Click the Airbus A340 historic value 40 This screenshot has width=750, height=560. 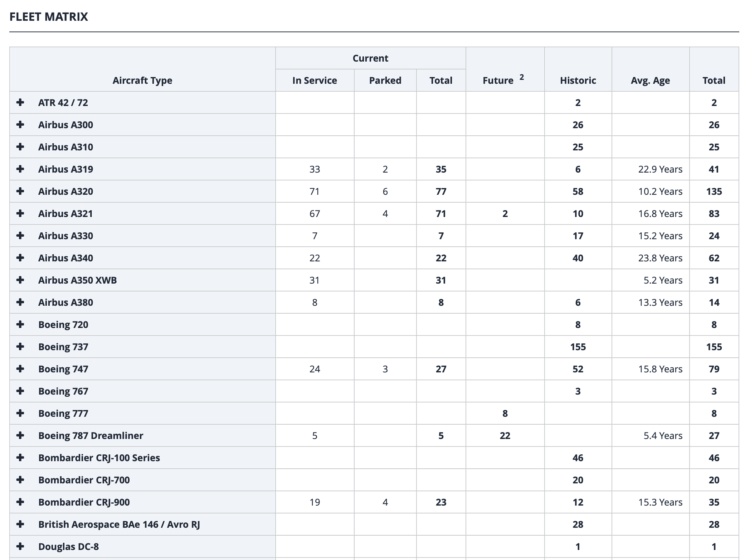tap(578, 258)
